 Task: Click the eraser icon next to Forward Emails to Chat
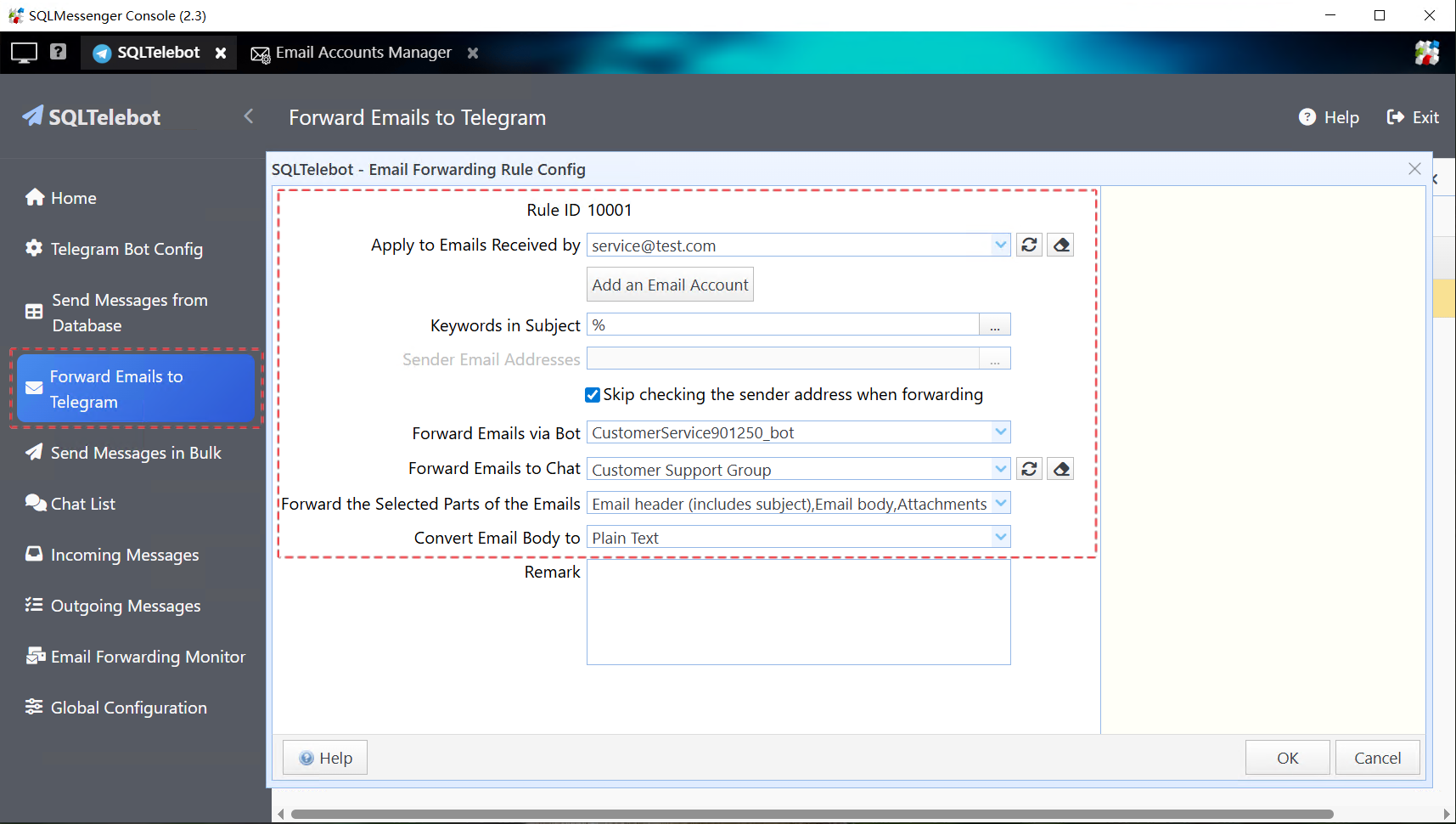1060,469
